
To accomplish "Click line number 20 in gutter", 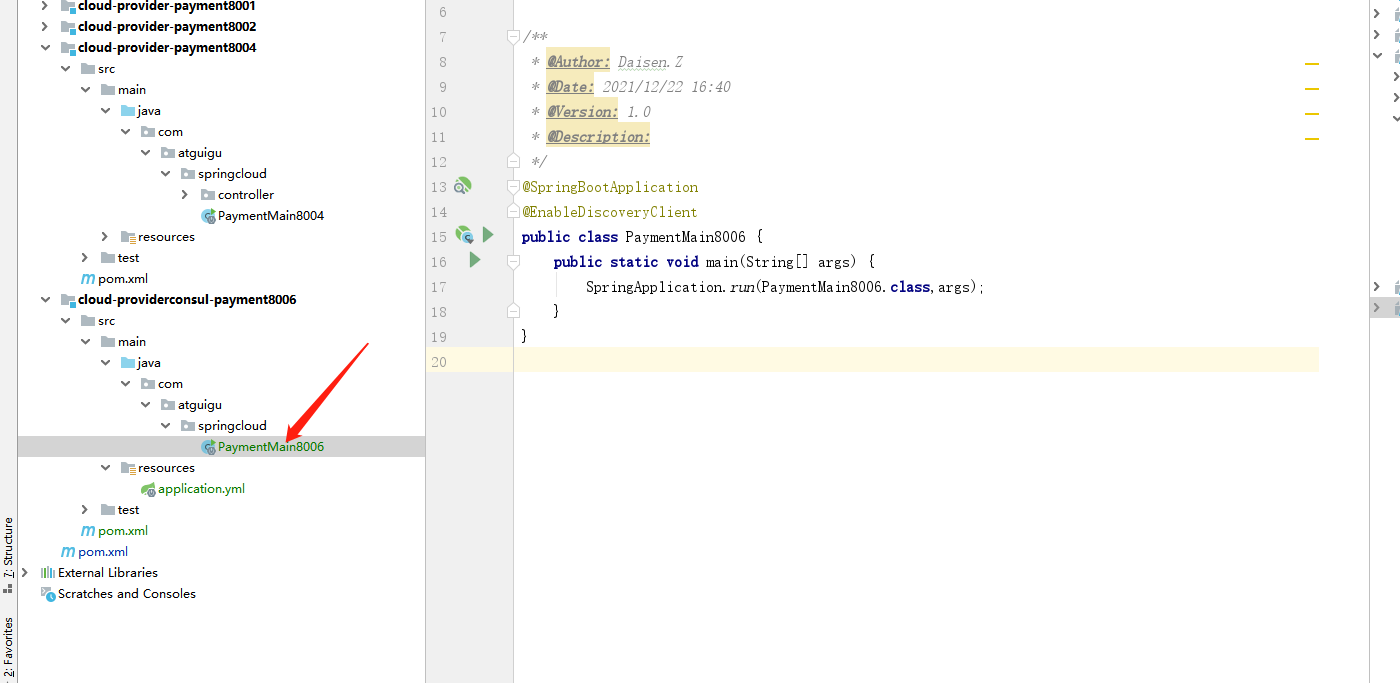I will (439, 362).
